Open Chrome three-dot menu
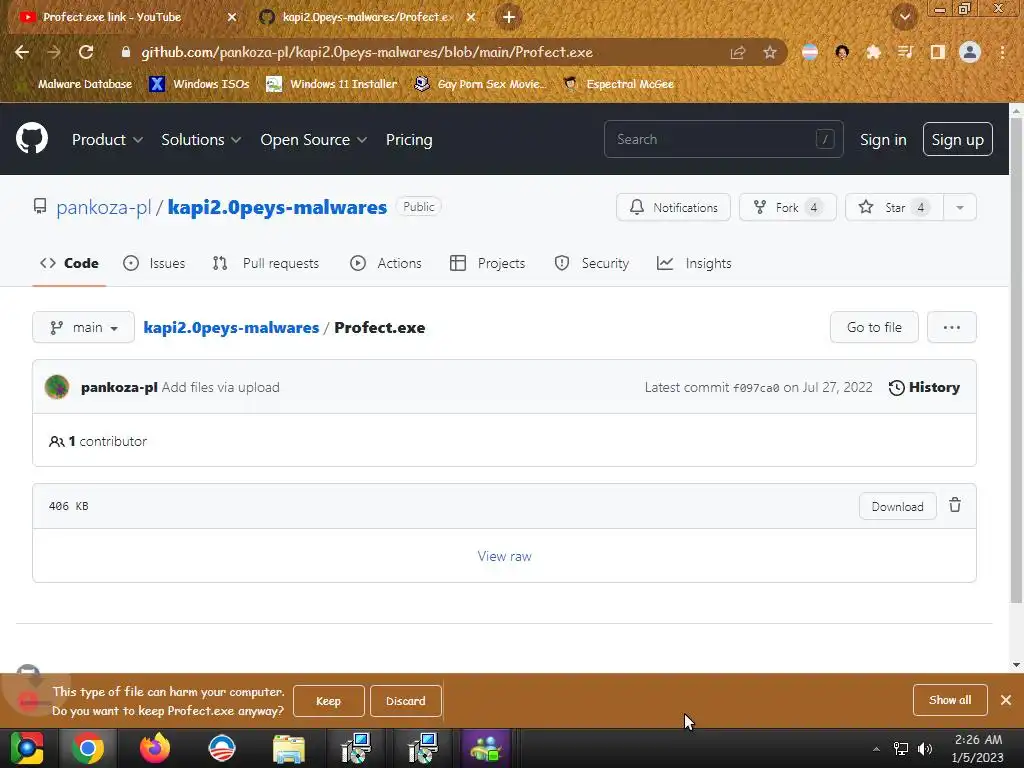Viewport: 1024px width, 768px height. pos(1002,52)
